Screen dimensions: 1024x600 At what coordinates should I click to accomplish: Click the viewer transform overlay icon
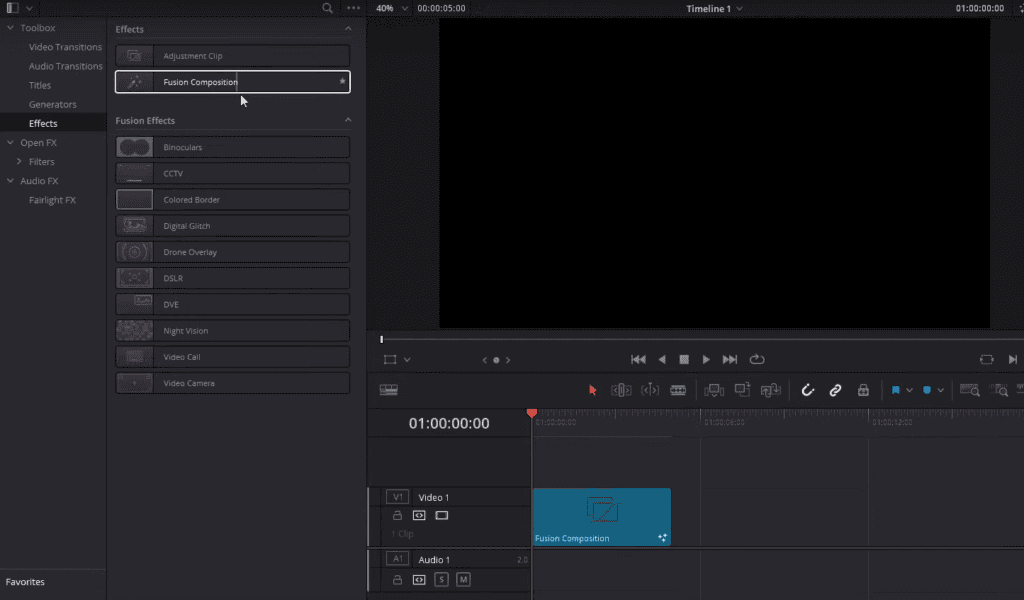pyautogui.click(x=390, y=360)
